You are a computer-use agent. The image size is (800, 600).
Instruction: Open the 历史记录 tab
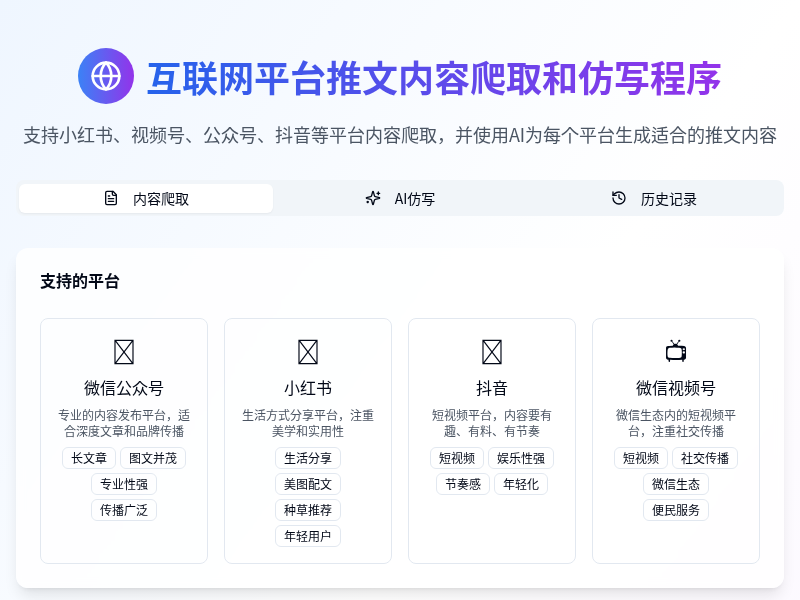click(x=655, y=198)
